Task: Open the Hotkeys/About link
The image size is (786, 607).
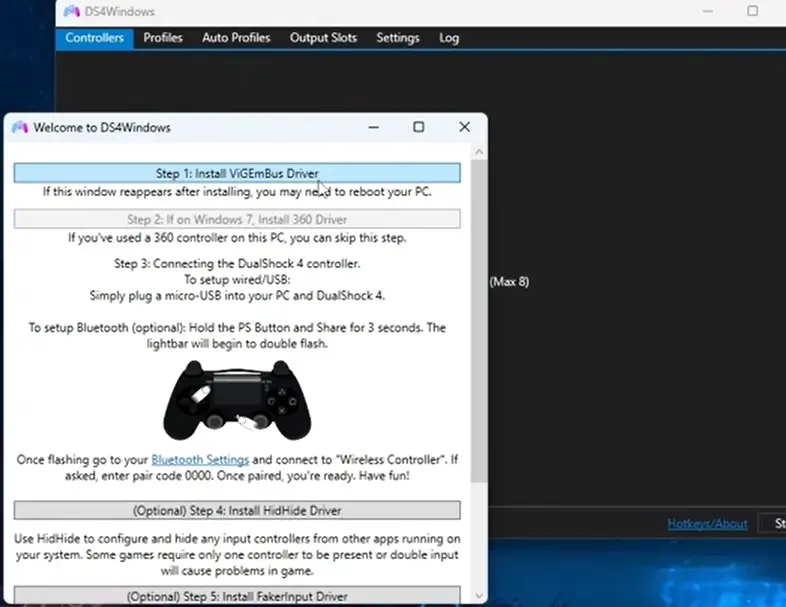Action: [x=707, y=524]
